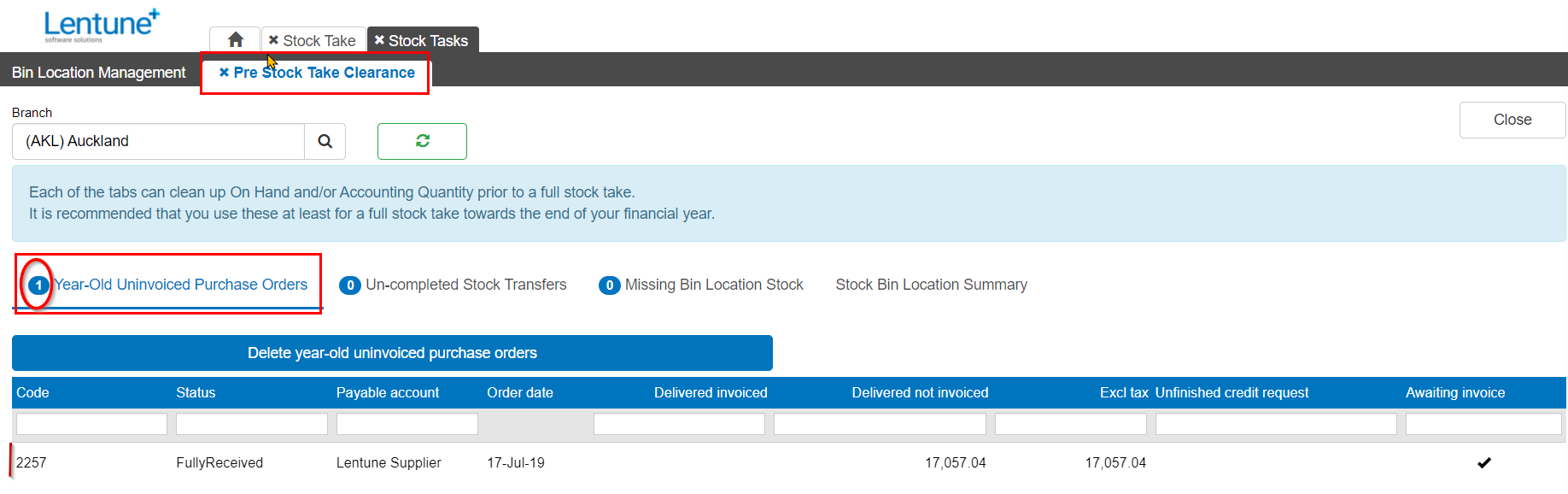Click the Close button
1568x494 pixels.
click(1512, 120)
